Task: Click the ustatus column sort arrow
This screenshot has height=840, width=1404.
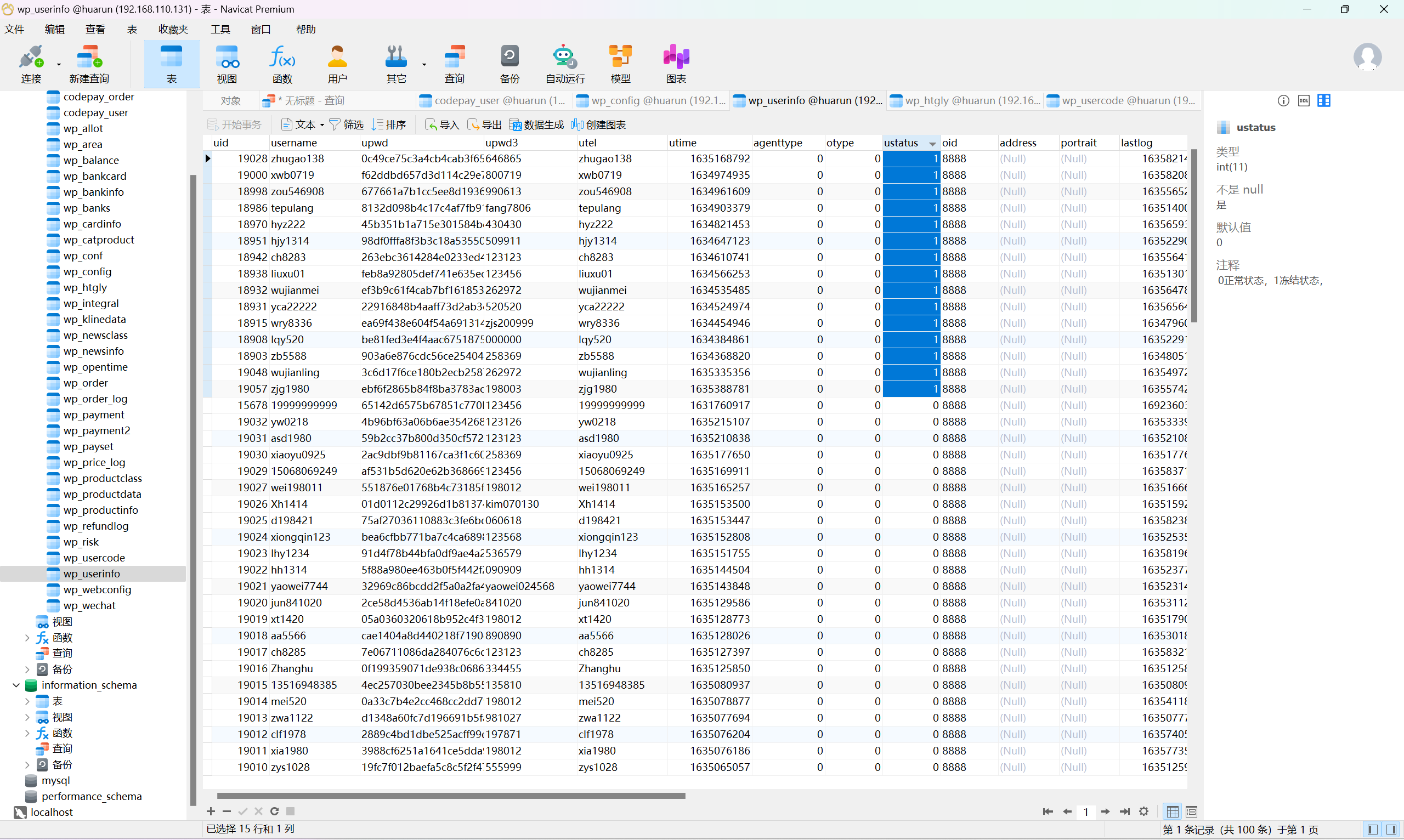Action: click(932, 144)
